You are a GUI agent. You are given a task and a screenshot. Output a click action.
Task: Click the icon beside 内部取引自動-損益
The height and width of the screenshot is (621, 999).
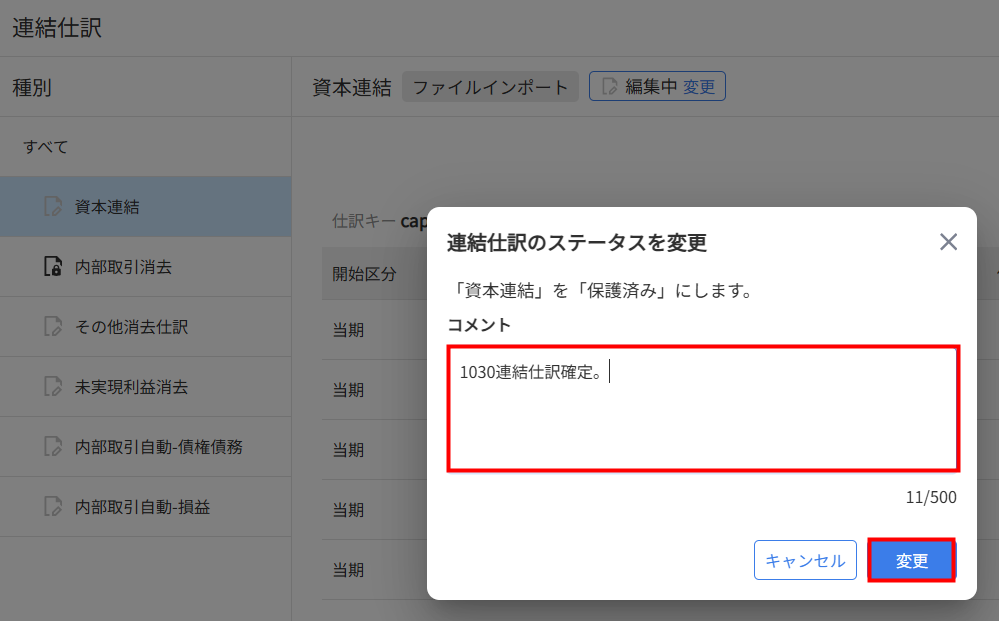click(53, 507)
